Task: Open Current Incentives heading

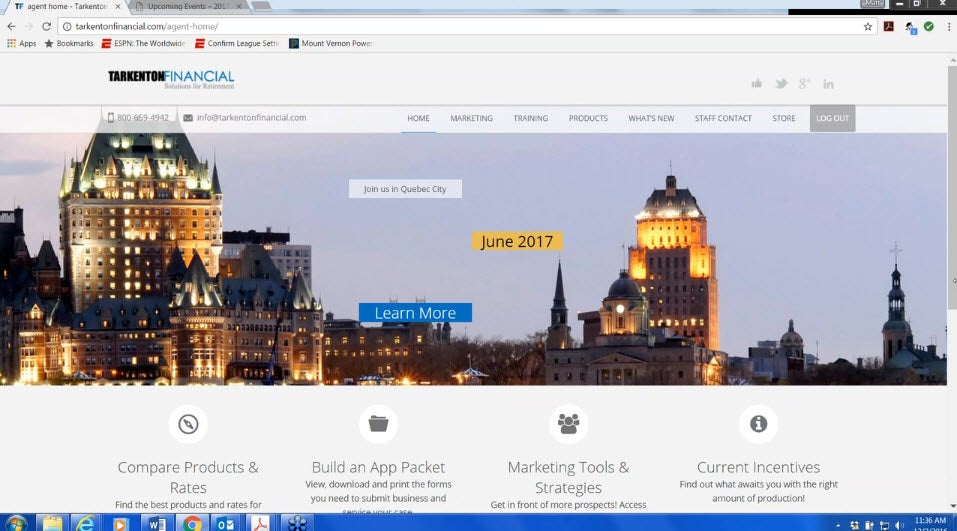Action: [x=759, y=467]
